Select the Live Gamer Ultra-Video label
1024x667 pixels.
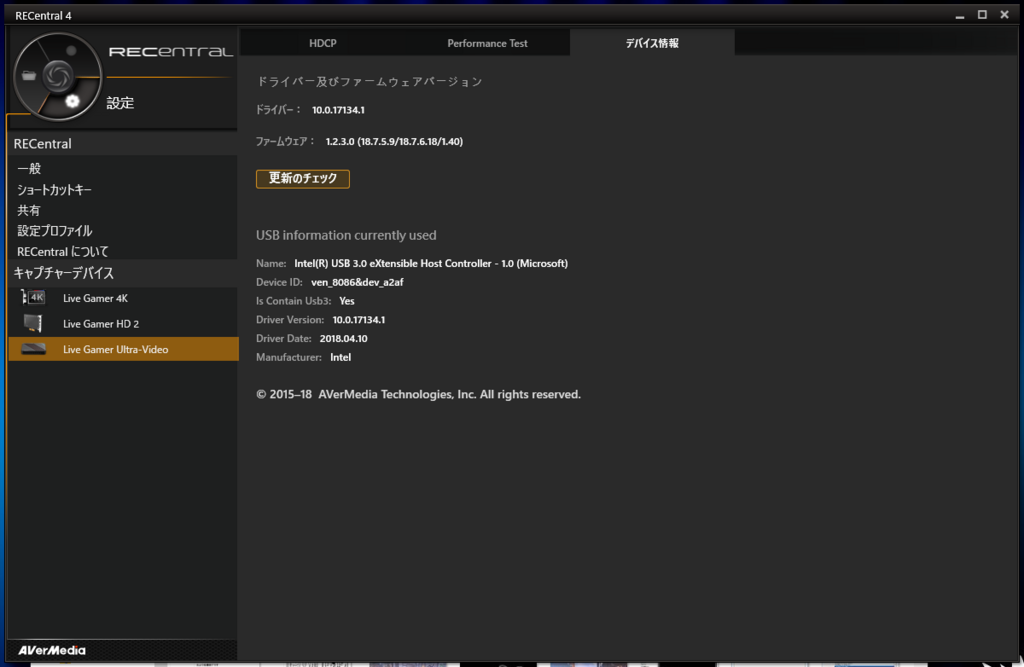(x=116, y=350)
